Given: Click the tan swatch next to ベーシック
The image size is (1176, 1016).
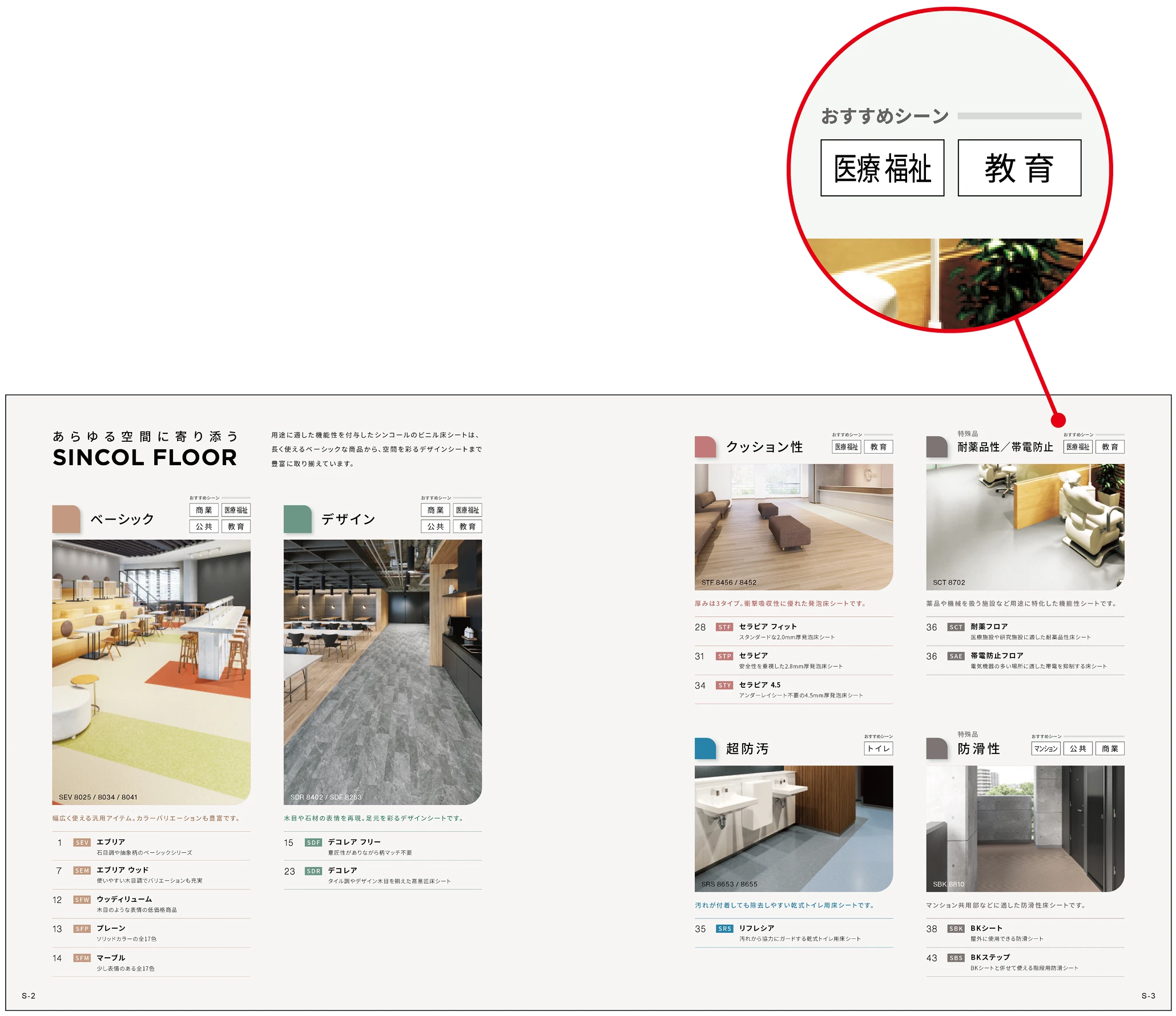Looking at the screenshot, I should point(66,519).
